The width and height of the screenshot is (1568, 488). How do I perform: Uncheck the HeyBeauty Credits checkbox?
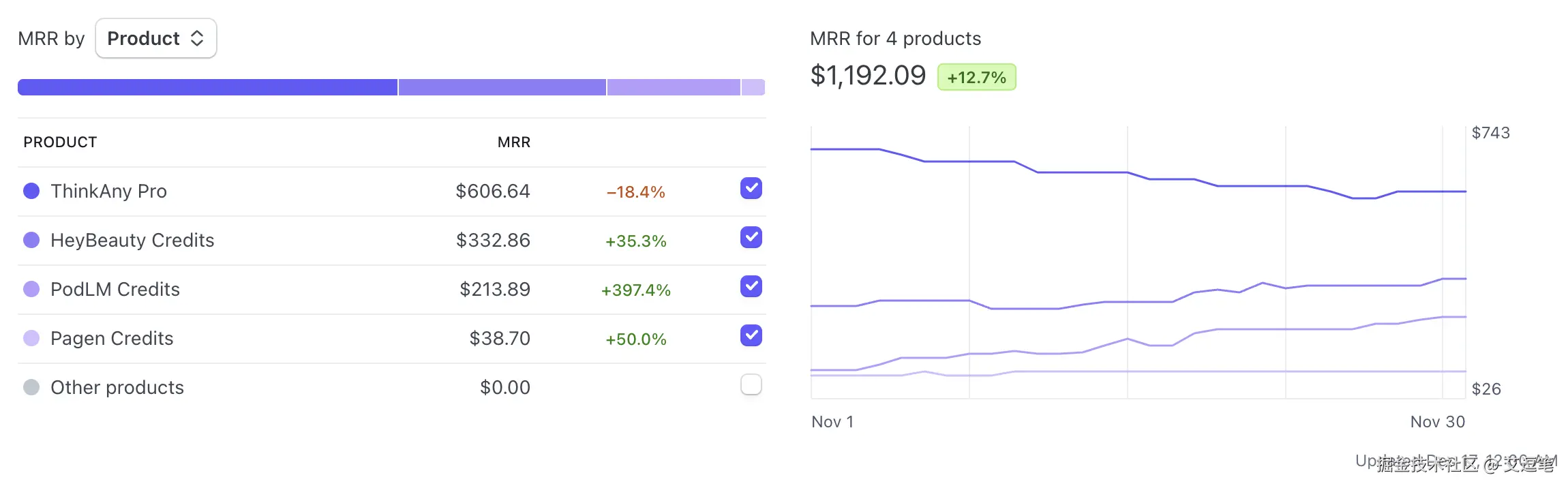pos(751,238)
